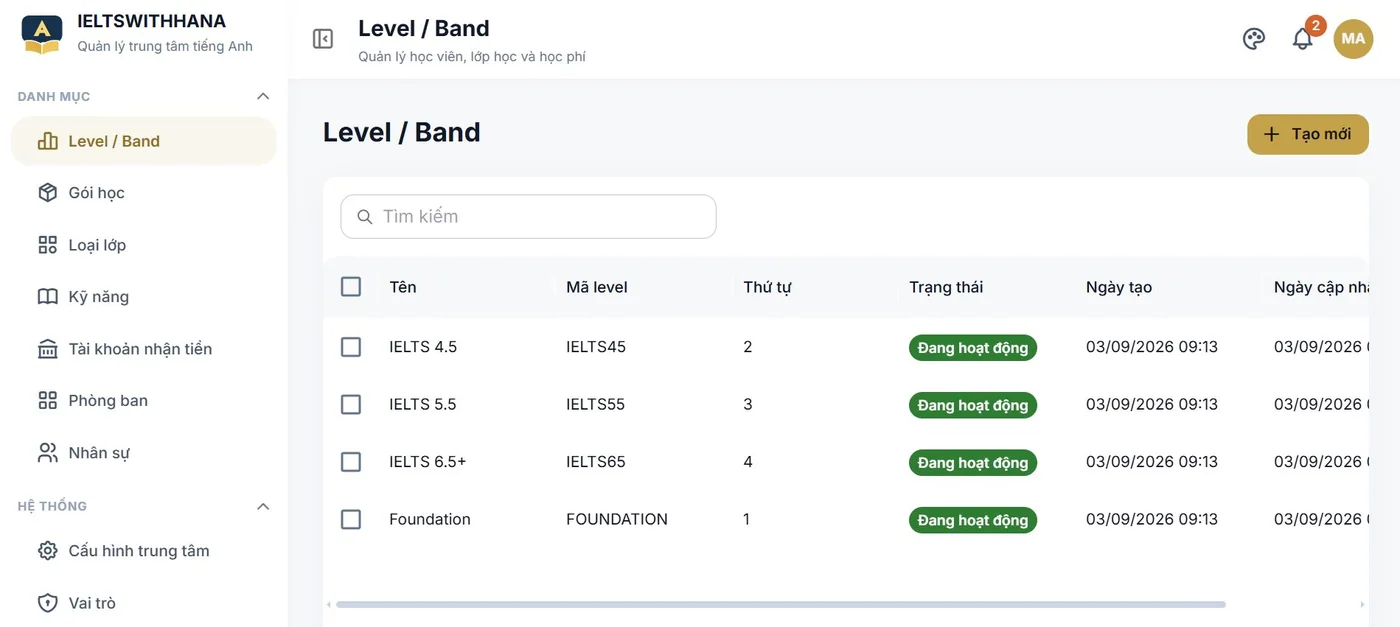Check the IELTS 6.5+ row checkbox

tap(351, 462)
